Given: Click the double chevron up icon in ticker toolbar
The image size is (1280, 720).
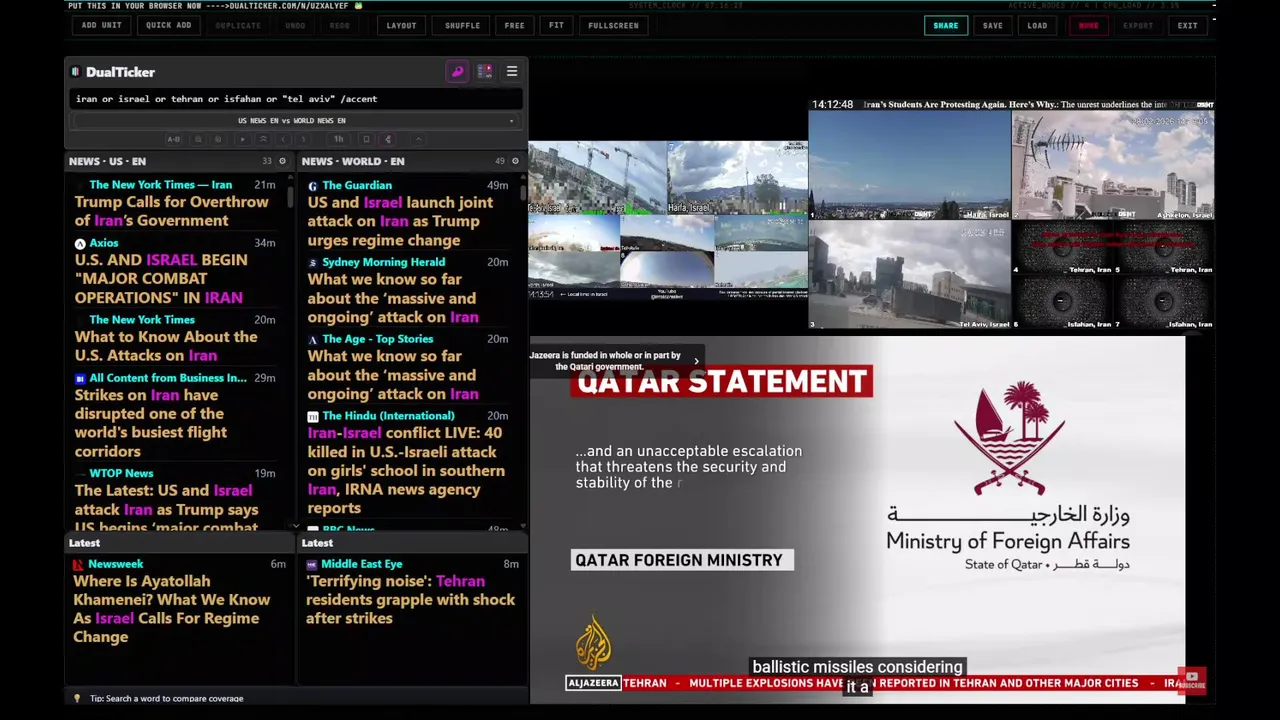Looking at the screenshot, I should [x=263, y=139].
